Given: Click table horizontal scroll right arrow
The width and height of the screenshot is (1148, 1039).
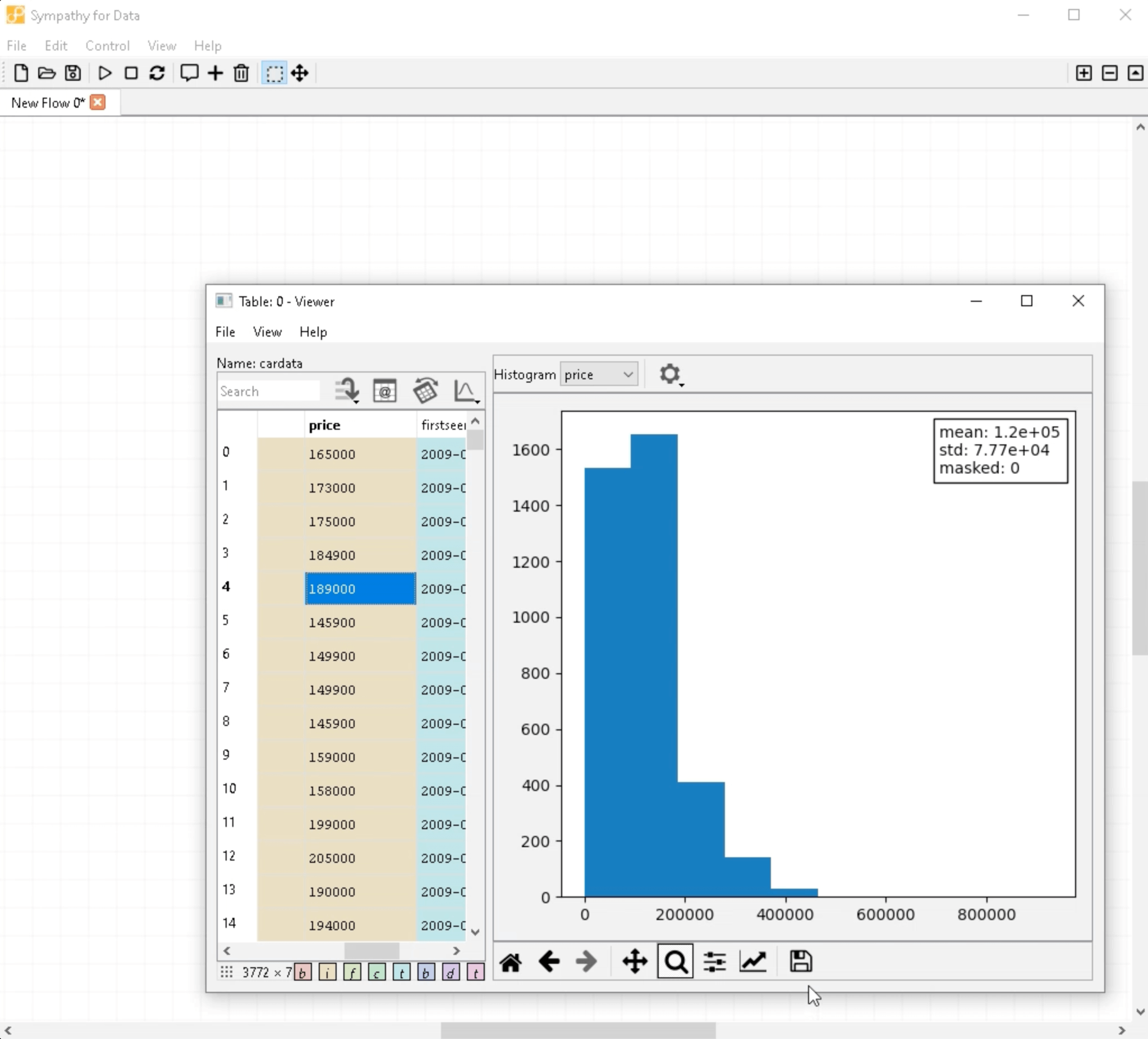Looking at the screenshot, I should click(456, 951).
